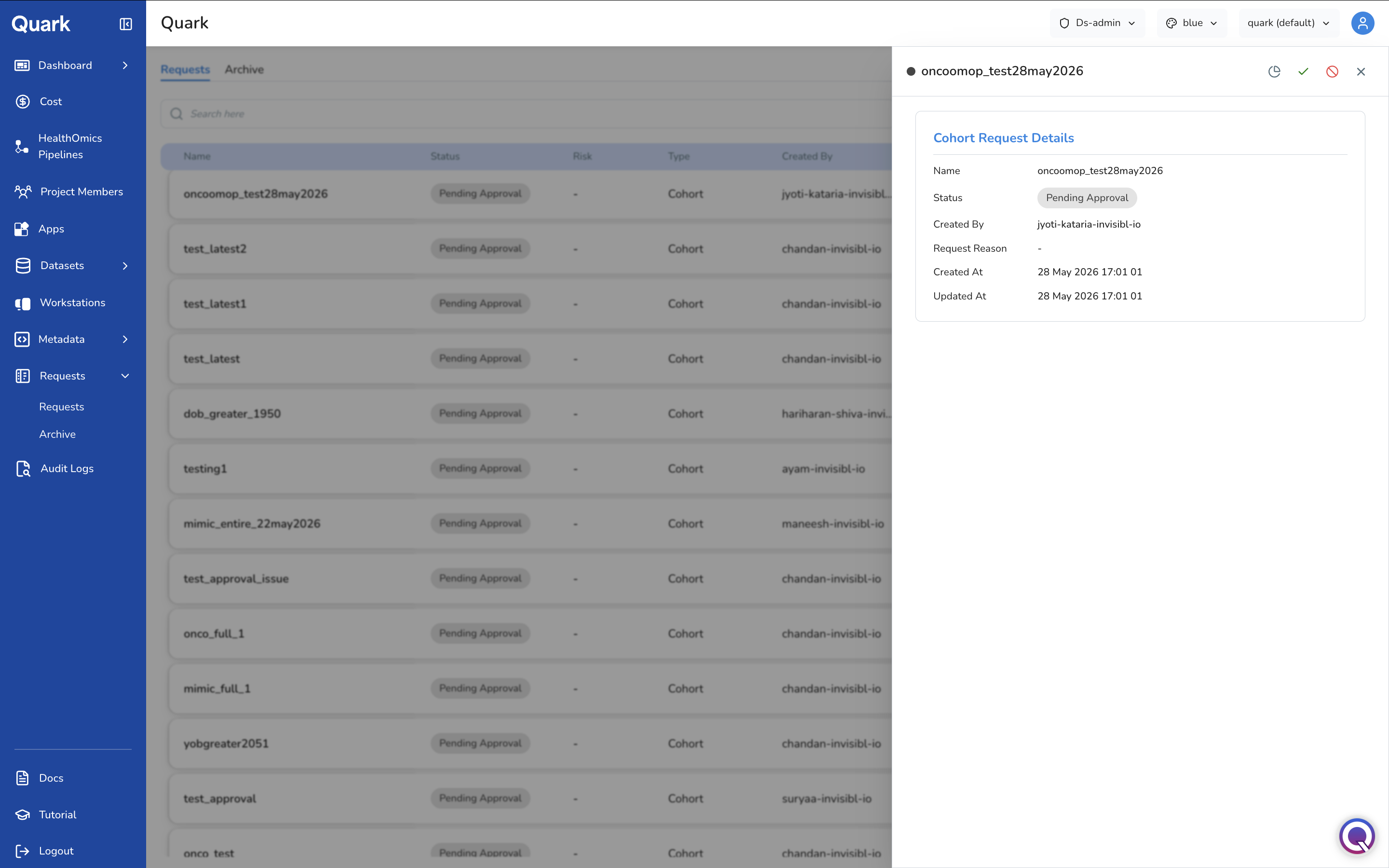Click the Cohort Request Details heading
The image size is (1389, 868).
click(1003, 138)
